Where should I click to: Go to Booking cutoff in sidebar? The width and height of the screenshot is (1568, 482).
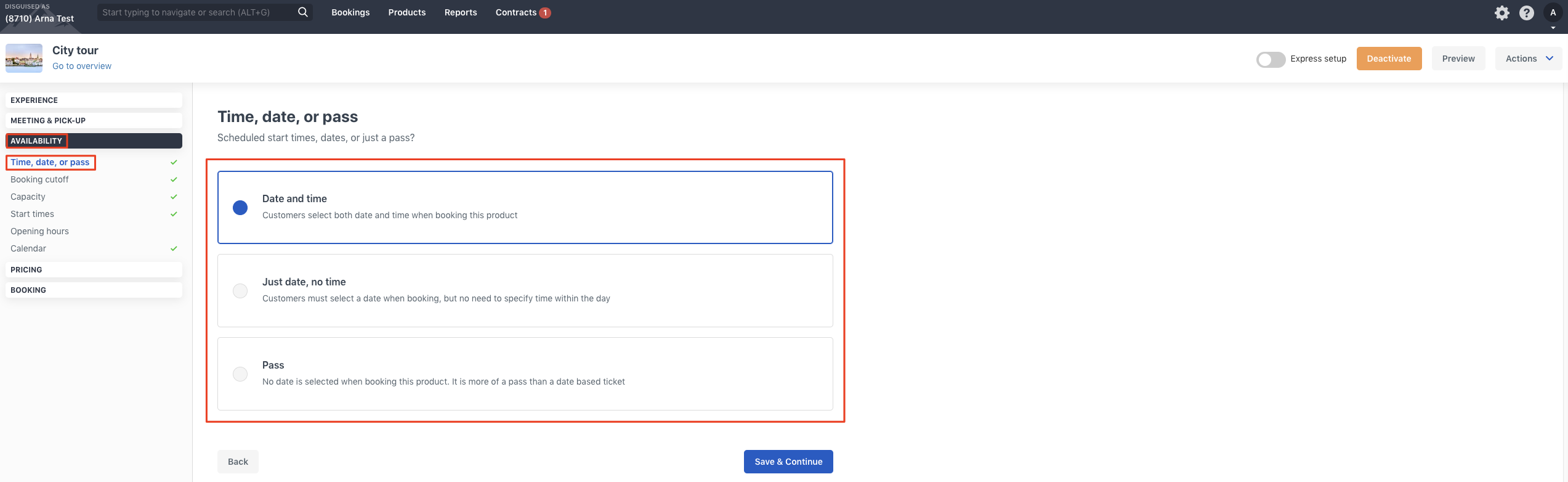click(39, 179)
